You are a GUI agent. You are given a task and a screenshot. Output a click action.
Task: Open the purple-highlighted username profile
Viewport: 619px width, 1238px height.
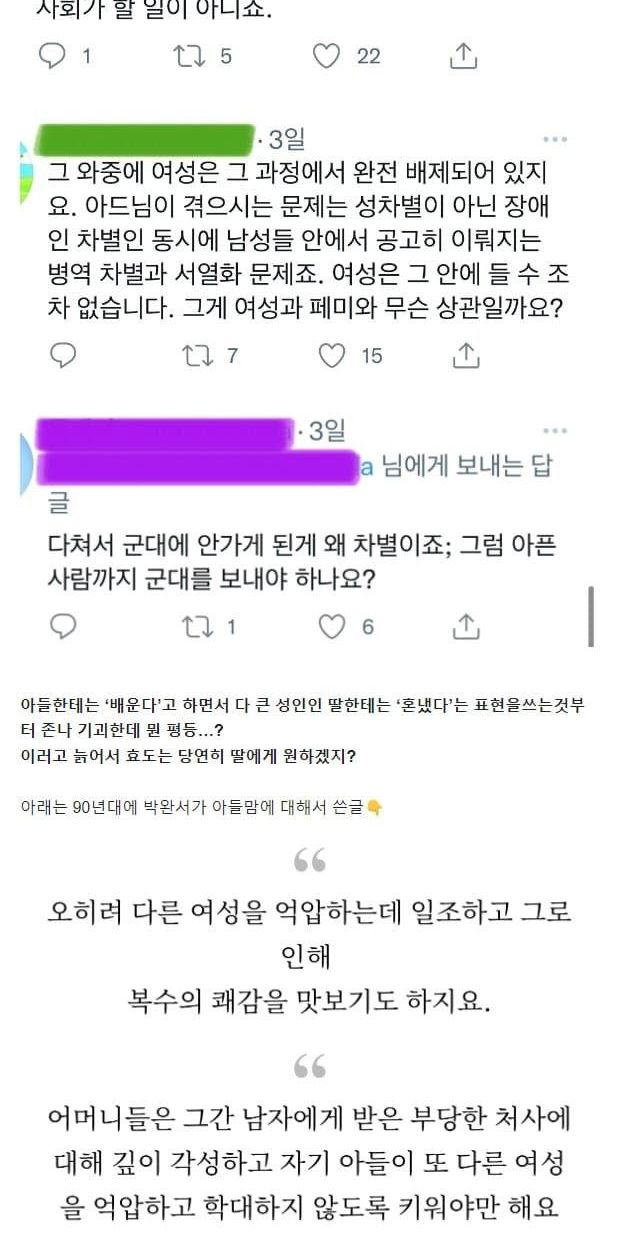pos(164,431)
